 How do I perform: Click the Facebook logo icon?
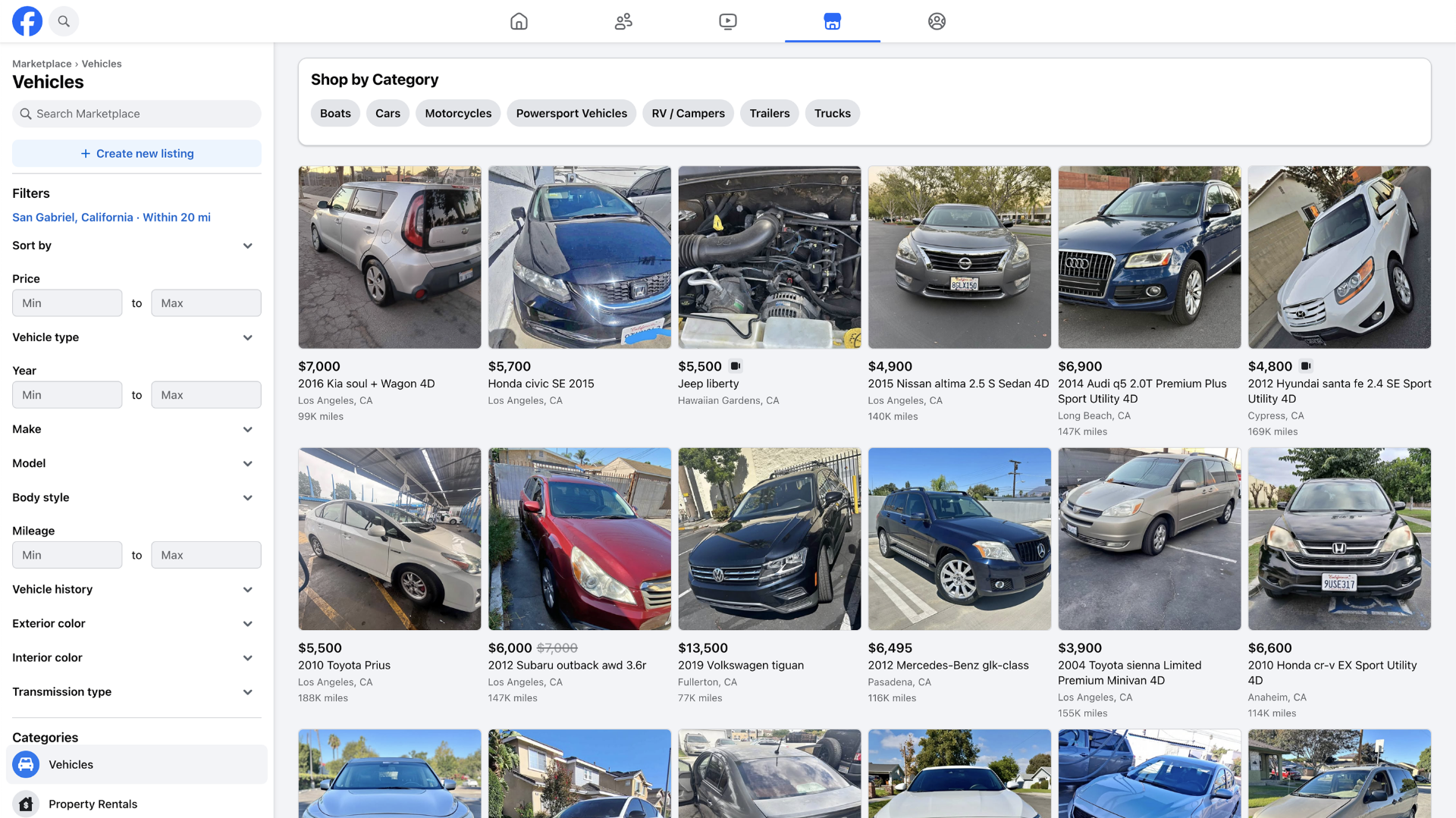pyautogui.click(x=27, y=21)
